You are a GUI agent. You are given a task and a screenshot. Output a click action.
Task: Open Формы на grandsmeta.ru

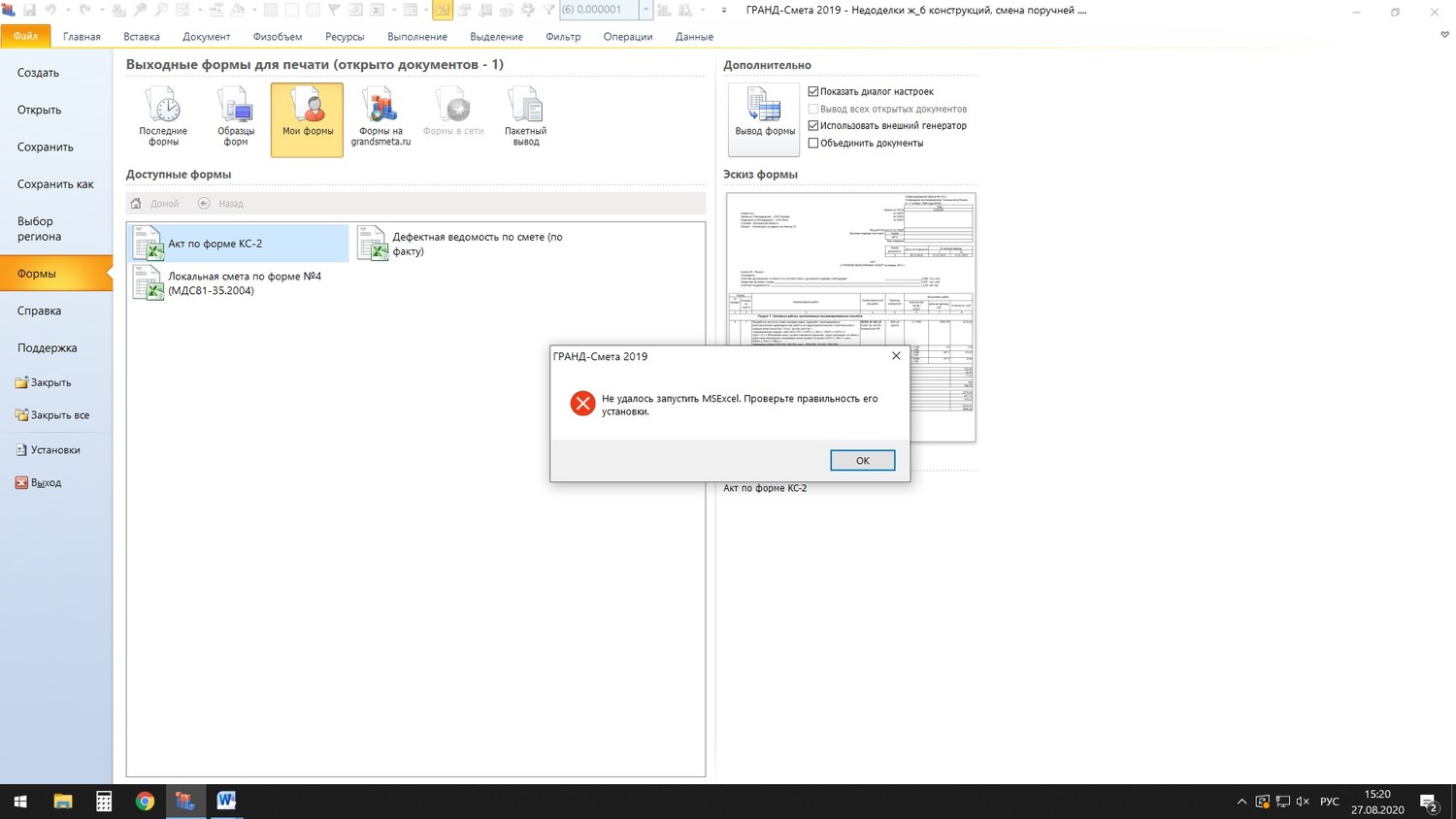[381, 118]
